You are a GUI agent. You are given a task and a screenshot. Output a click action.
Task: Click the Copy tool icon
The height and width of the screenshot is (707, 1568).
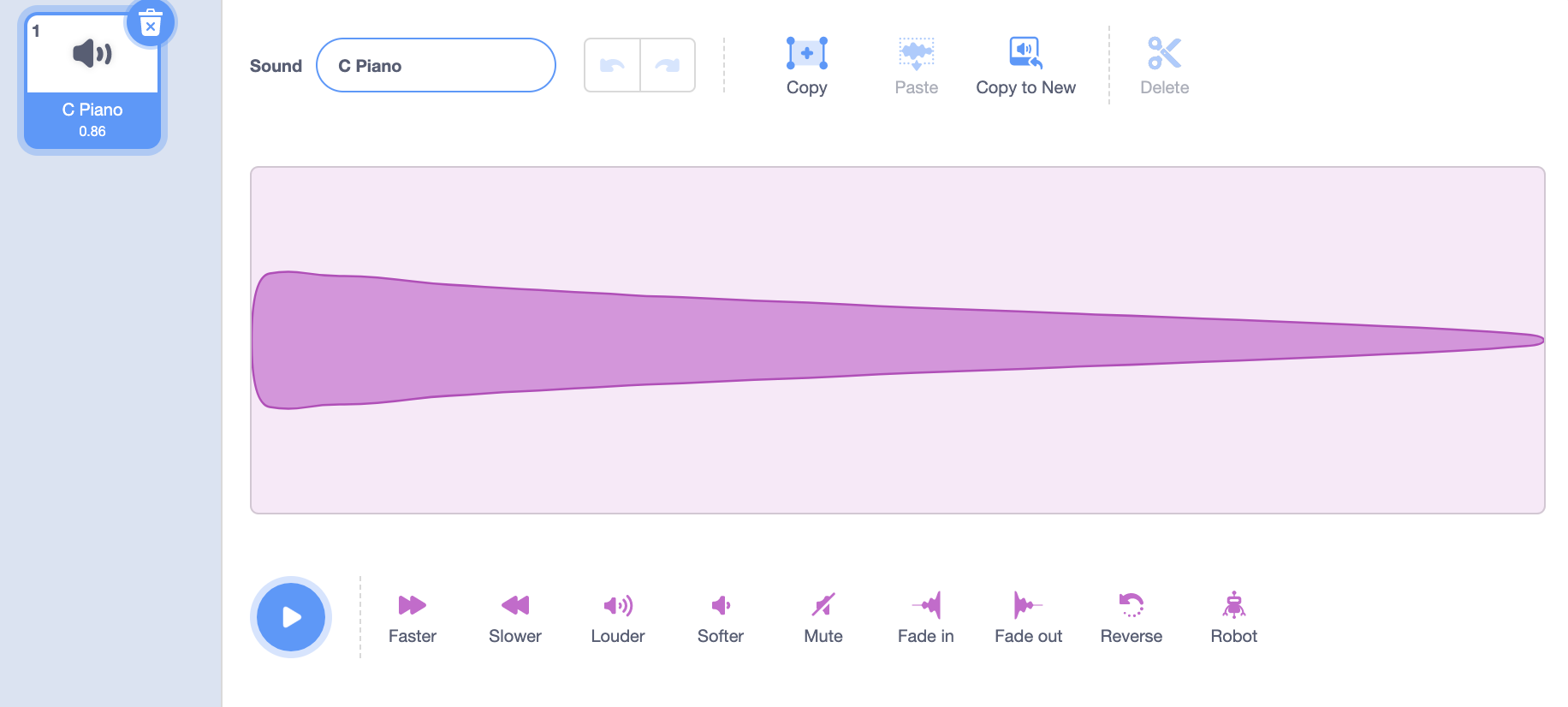(806, 54)
